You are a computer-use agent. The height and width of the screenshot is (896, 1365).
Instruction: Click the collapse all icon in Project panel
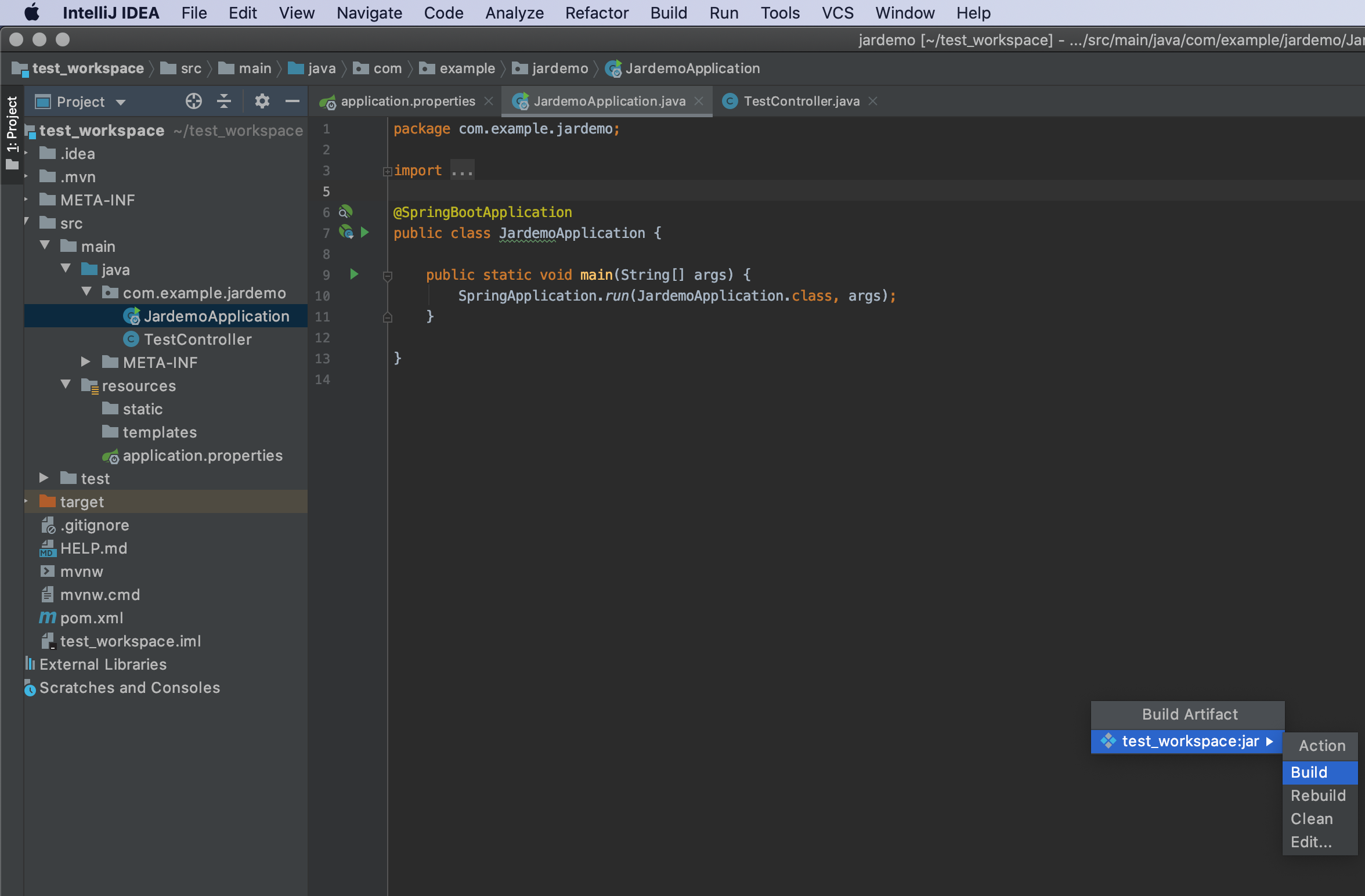click(224, 102)
